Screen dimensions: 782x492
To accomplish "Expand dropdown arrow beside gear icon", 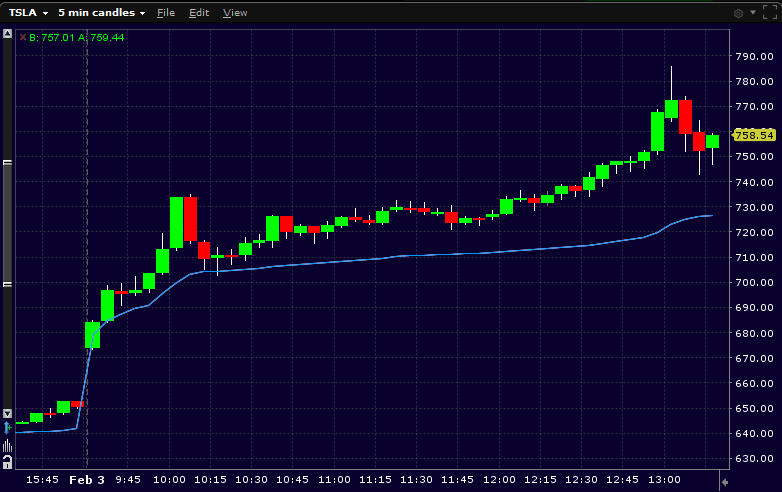I will click(x=753, y=12).
